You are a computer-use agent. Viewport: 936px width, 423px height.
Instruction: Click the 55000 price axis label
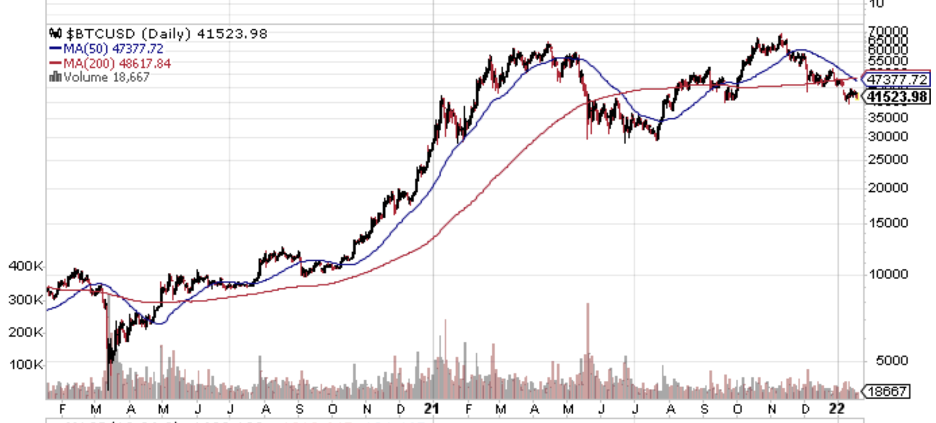pyautogui.click(x=889, y=61)
